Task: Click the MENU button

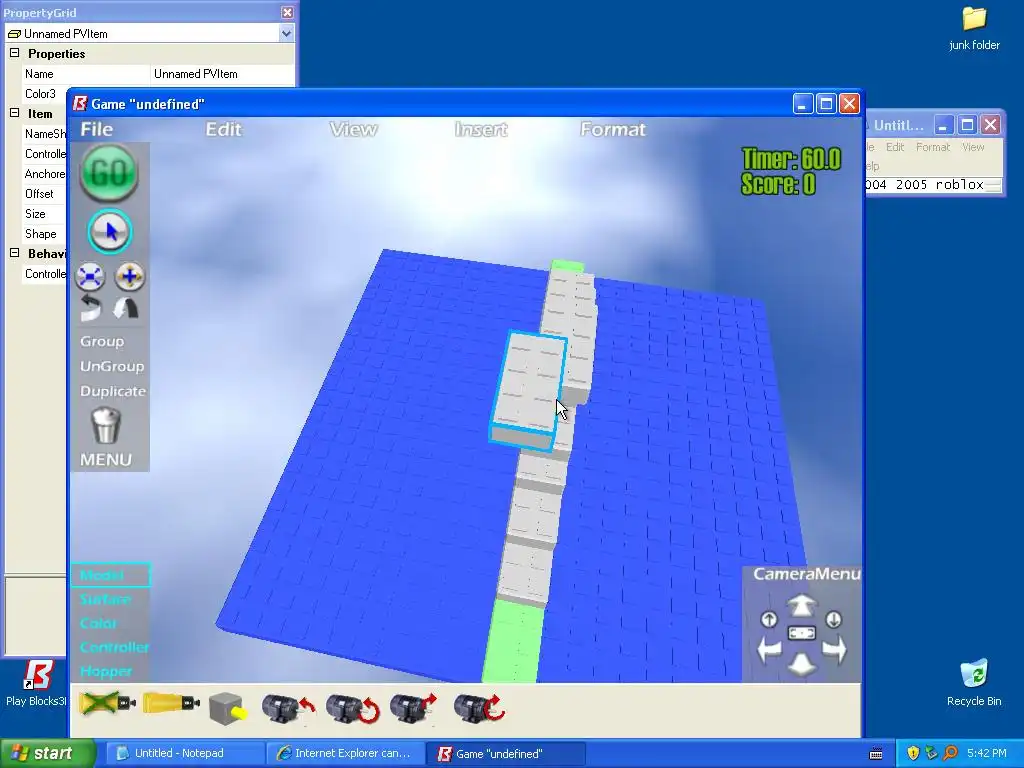Action: [x=106, y=459]
